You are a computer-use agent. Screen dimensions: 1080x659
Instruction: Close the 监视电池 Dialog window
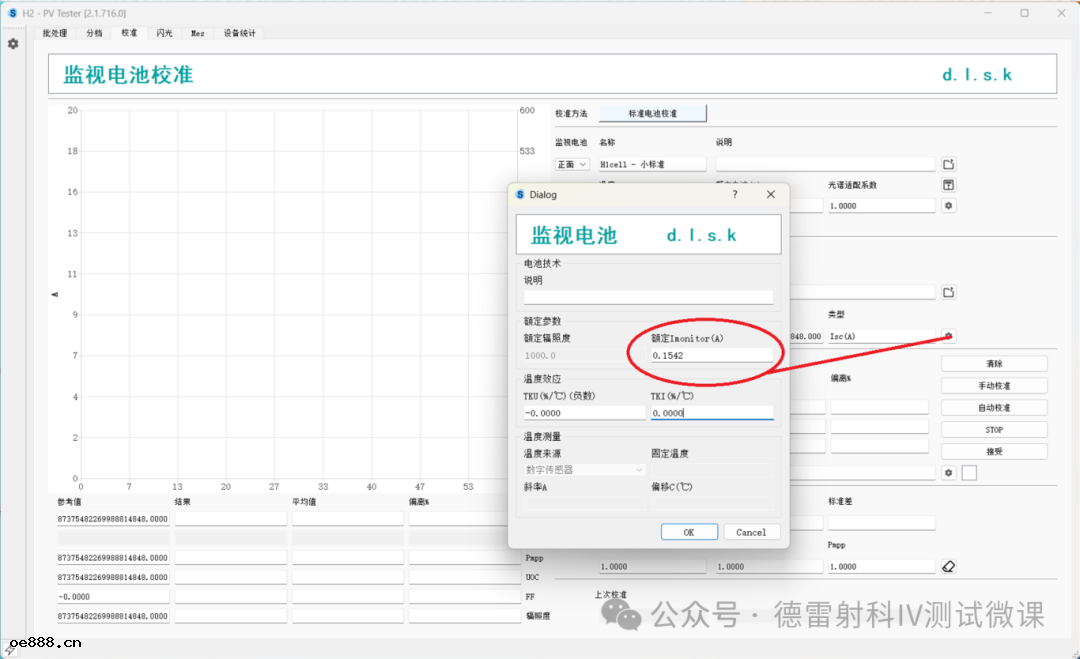pos(771,195)
